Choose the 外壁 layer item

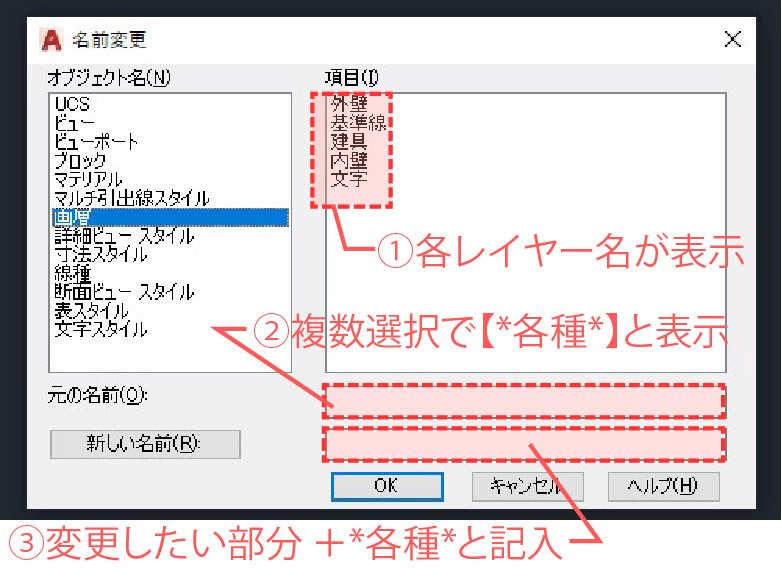(349, 105)
